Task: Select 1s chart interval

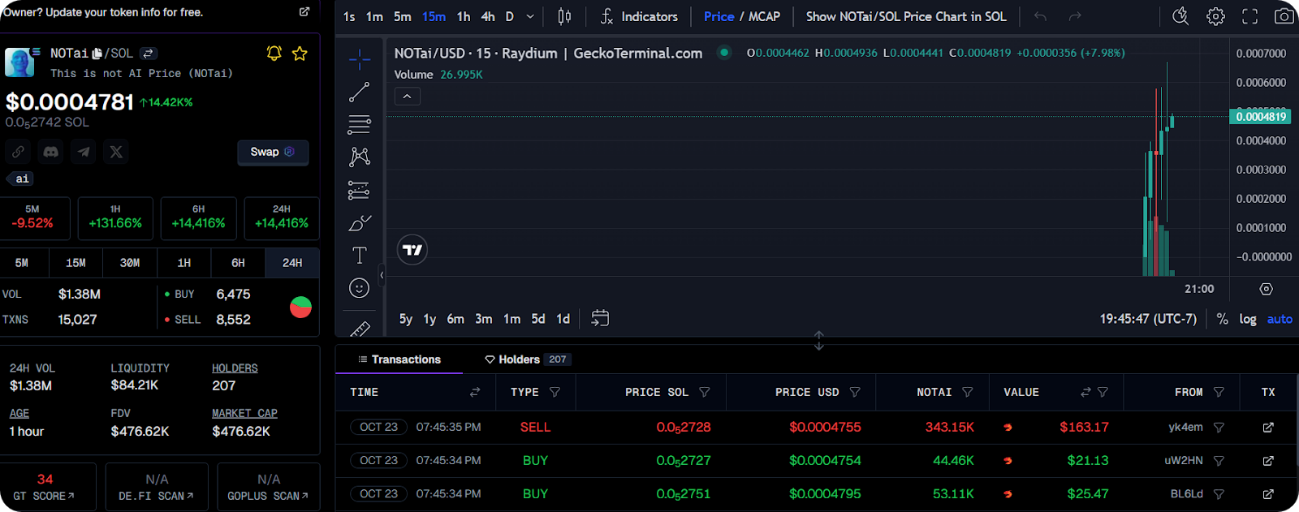Action: 349,16
